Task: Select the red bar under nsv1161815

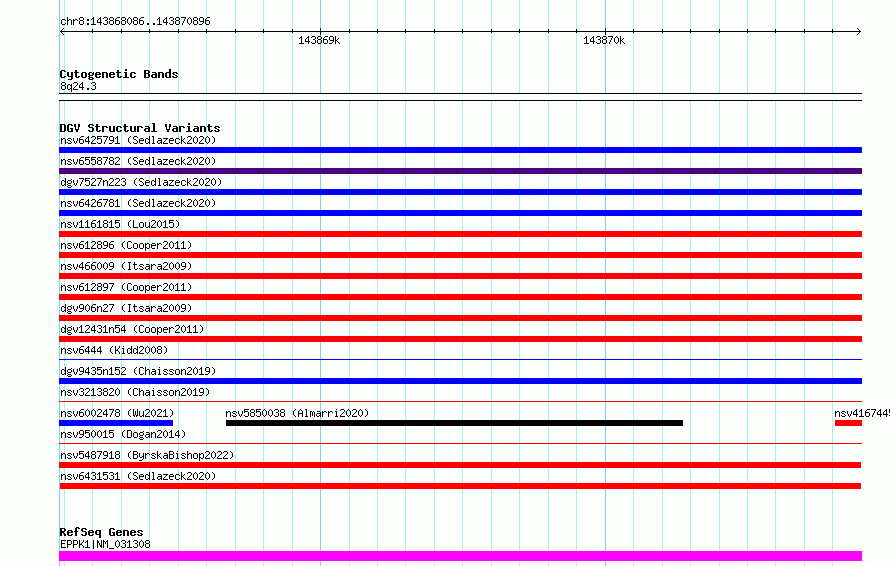Action: (460, 234)
